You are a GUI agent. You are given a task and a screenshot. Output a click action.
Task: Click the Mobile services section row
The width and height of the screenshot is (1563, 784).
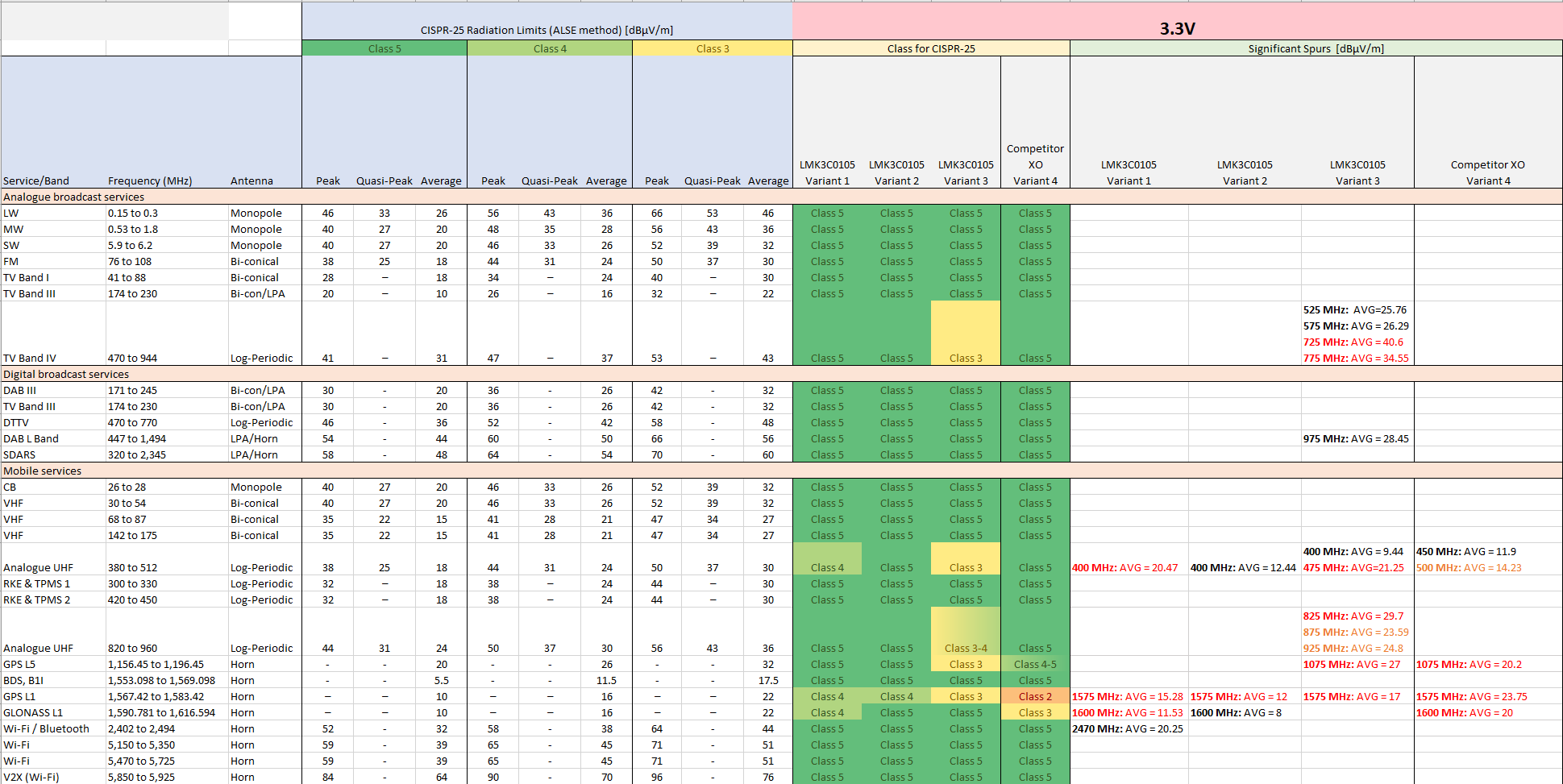[x=43, y=471]
